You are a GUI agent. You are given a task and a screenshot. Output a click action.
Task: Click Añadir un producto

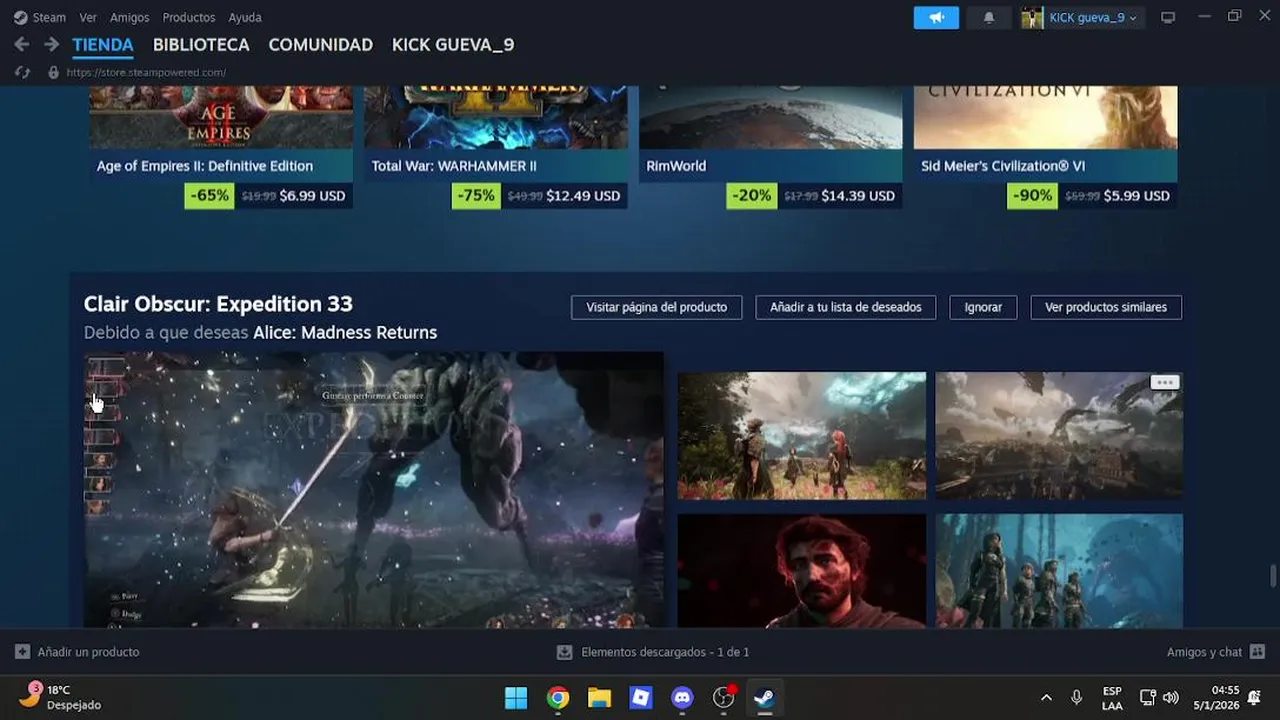coord(88,652)
